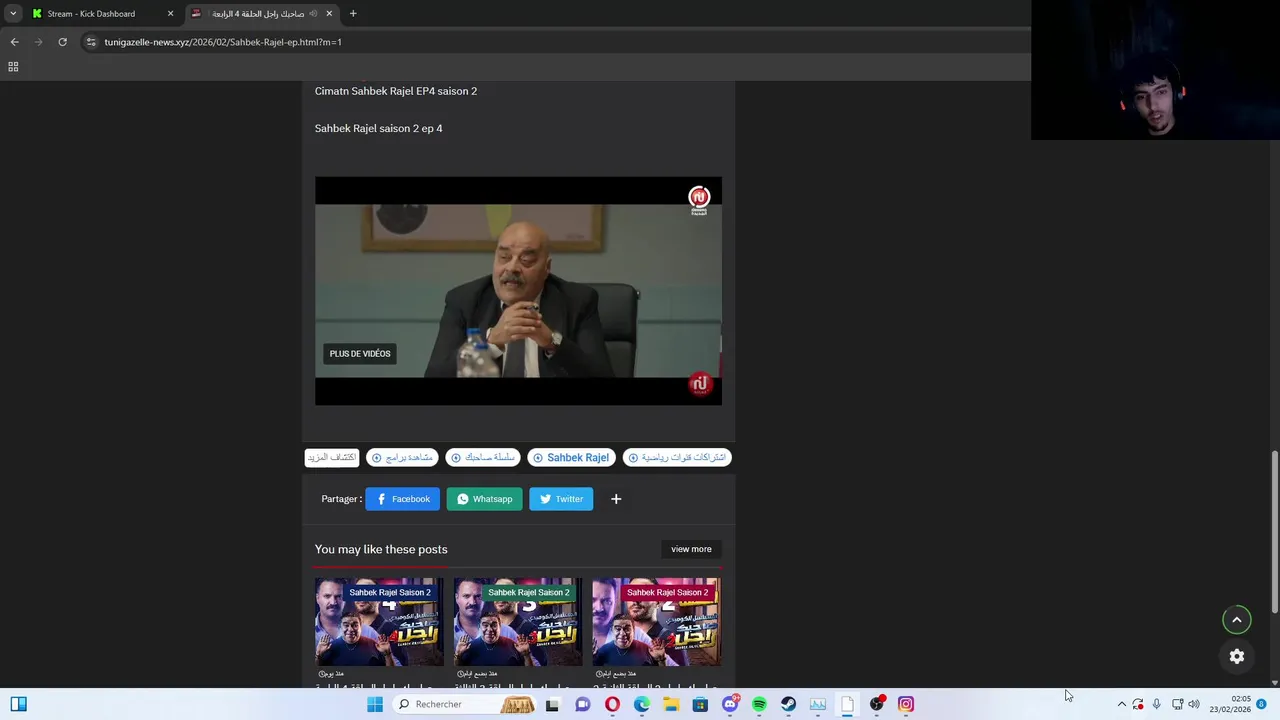Open the Windows Start menu
This screenshot has width=1280, height=720.
click(x=375, y=704)
